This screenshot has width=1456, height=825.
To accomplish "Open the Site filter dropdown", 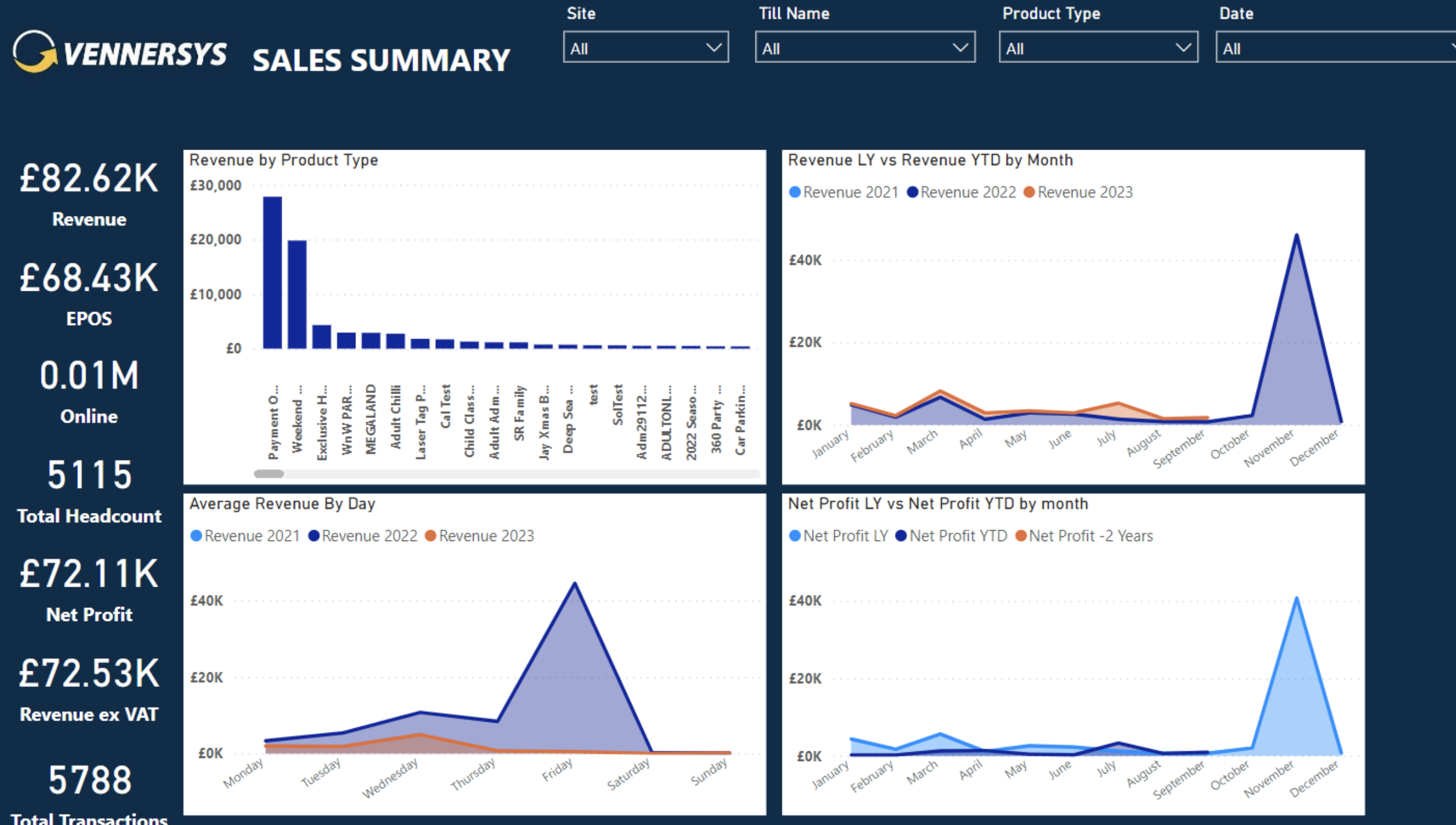I will tap(645, 48).
